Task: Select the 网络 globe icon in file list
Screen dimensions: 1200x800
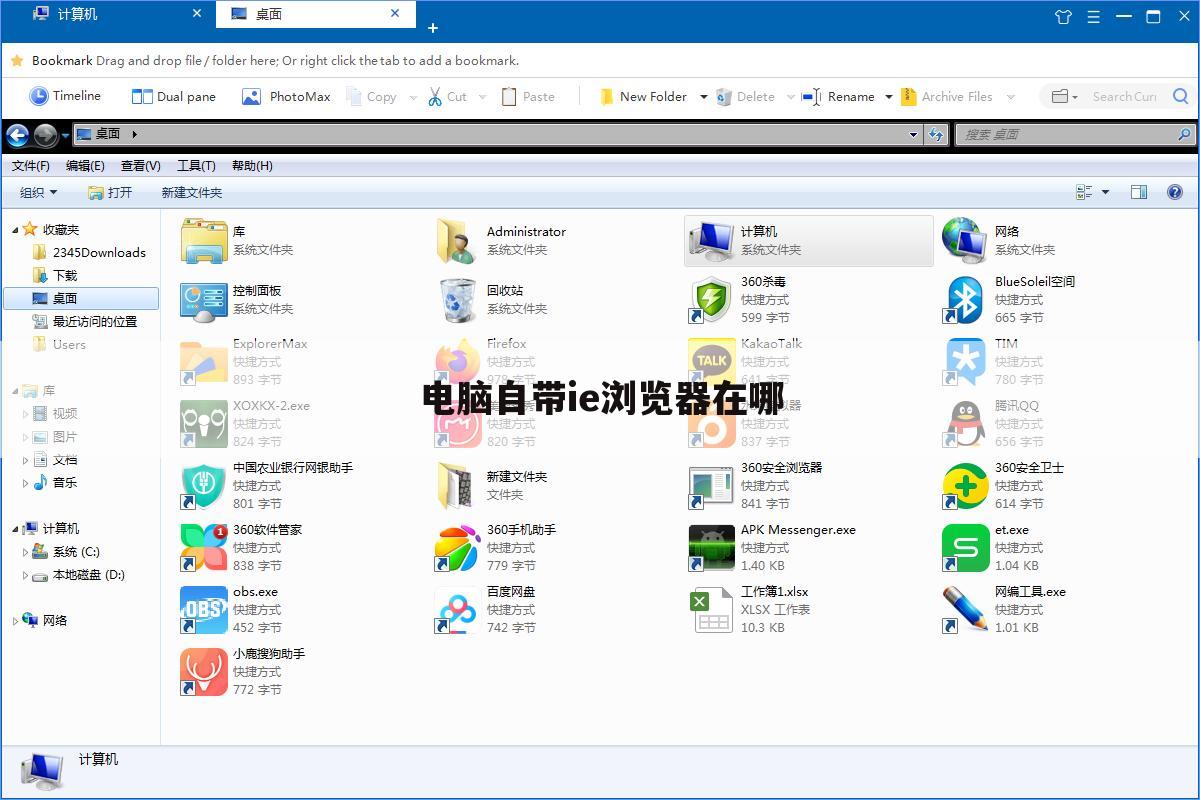Action: (x=966, y=240)
